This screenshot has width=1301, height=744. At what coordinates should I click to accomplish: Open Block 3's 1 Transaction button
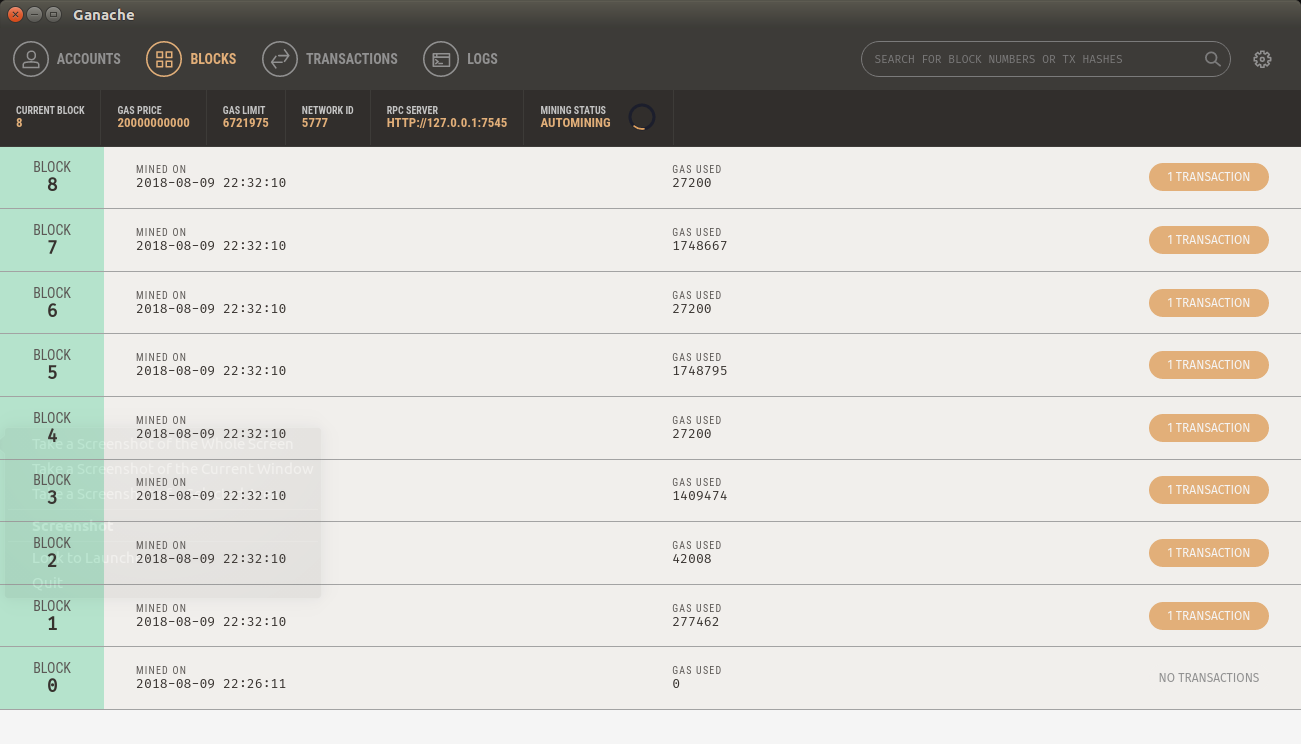tap(1209, 490)
